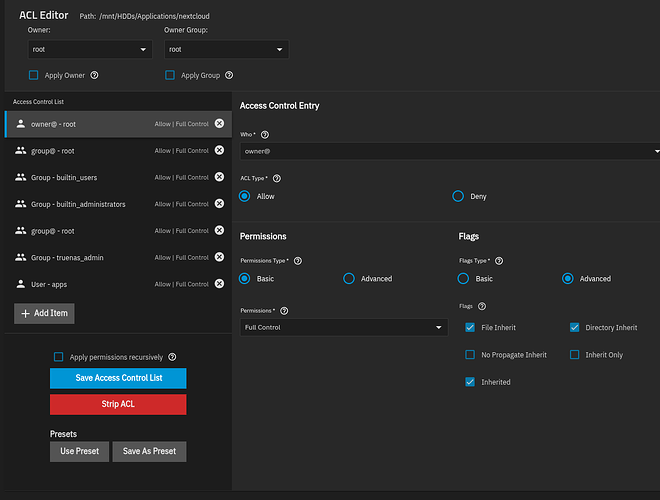The image size is (660, 500).
Task: Click the person icon of owner@ - root
Action: [x=20, y=124]
